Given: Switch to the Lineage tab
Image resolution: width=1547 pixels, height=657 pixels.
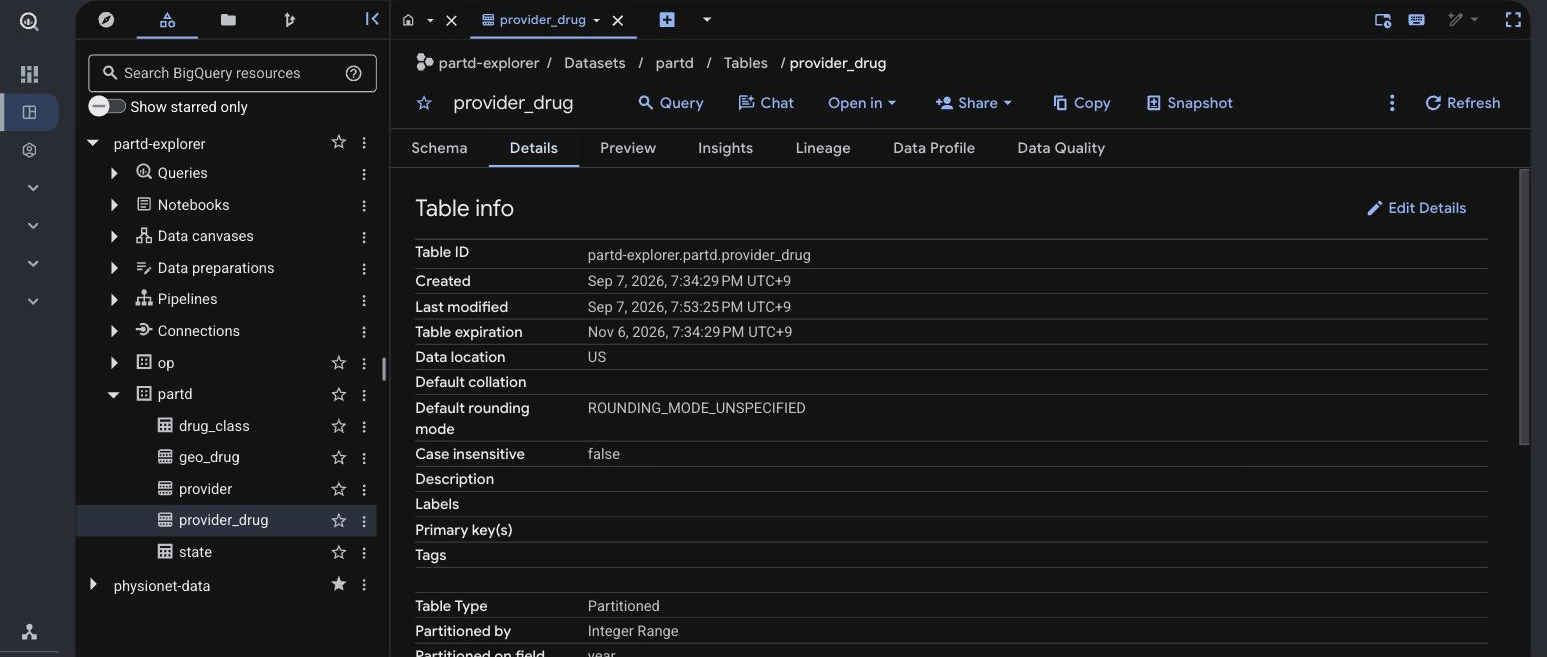Looking at the screenshot, I should pos(823,148).
